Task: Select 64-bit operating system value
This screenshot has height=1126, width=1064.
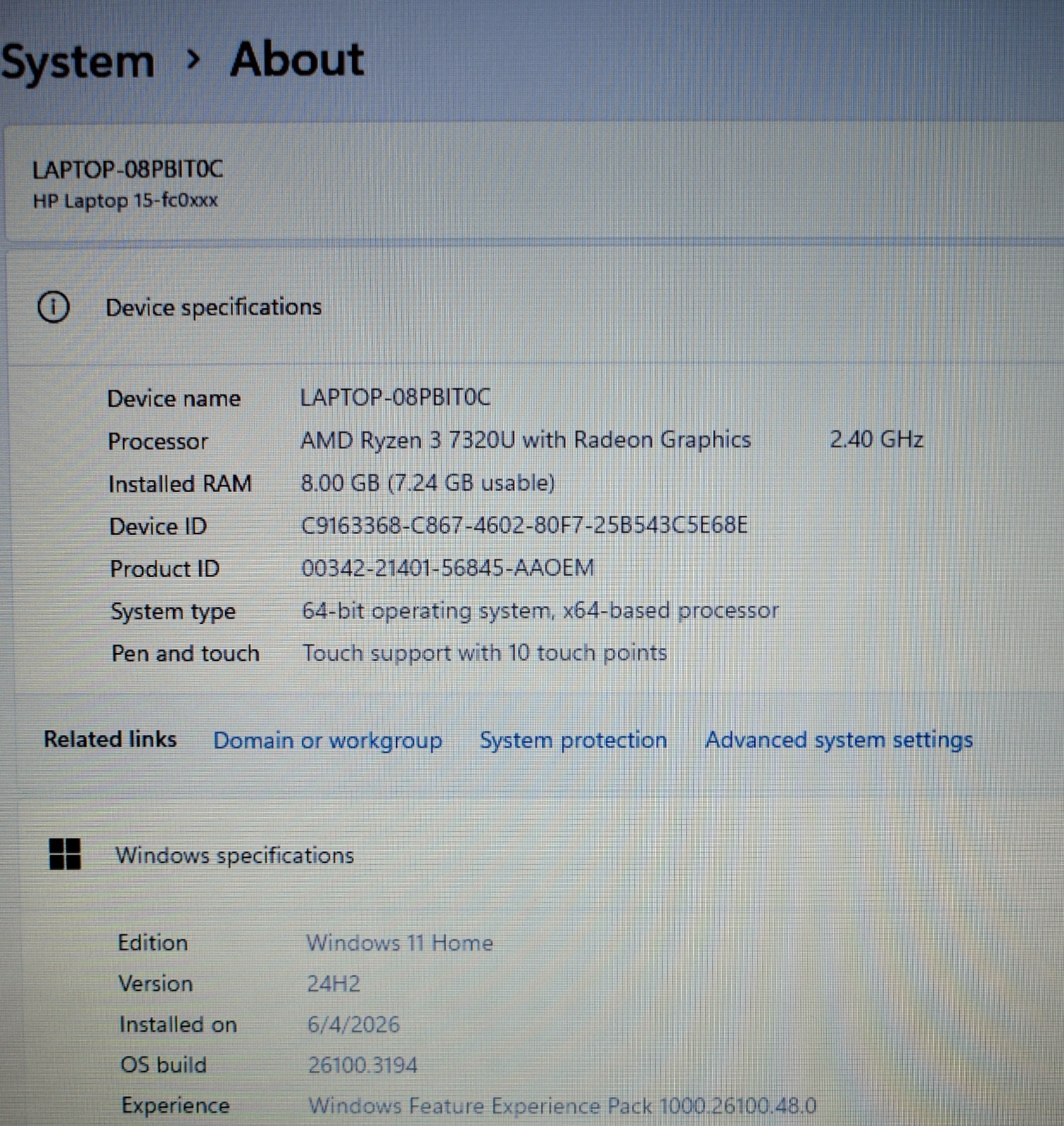Action: (540, 610)
